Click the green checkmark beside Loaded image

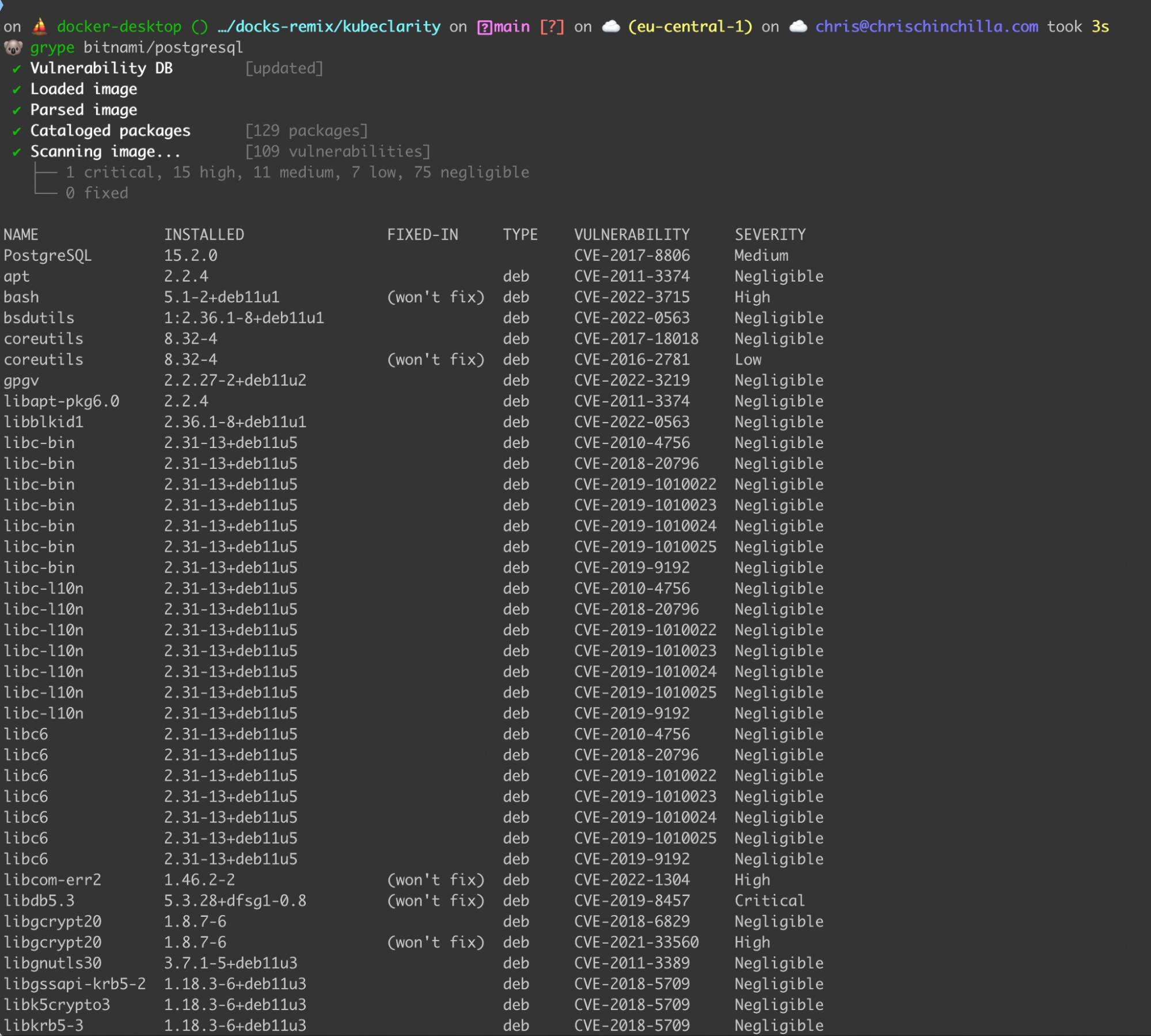tap(17, 89)
